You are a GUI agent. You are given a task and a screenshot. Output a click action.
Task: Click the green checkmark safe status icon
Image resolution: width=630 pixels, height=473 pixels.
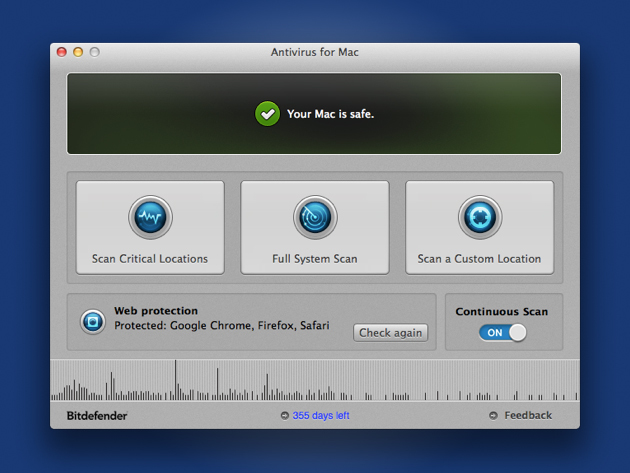coord(267,114)
